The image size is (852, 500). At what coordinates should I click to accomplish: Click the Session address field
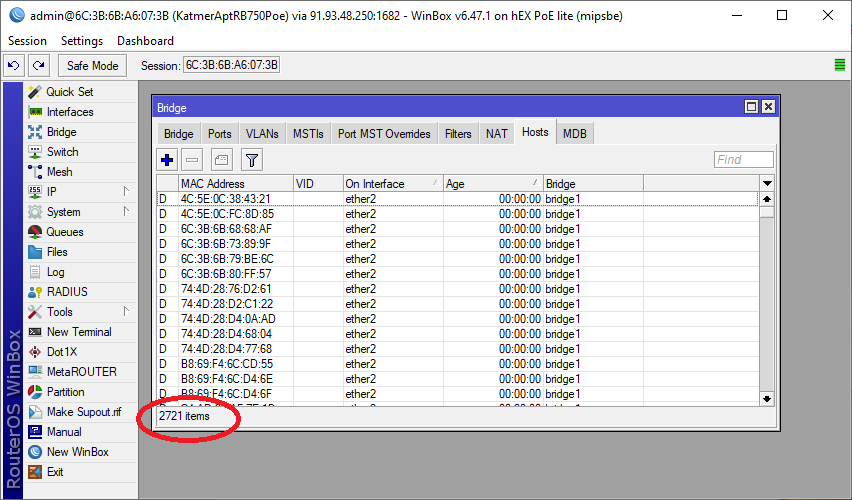click(231, 65)
